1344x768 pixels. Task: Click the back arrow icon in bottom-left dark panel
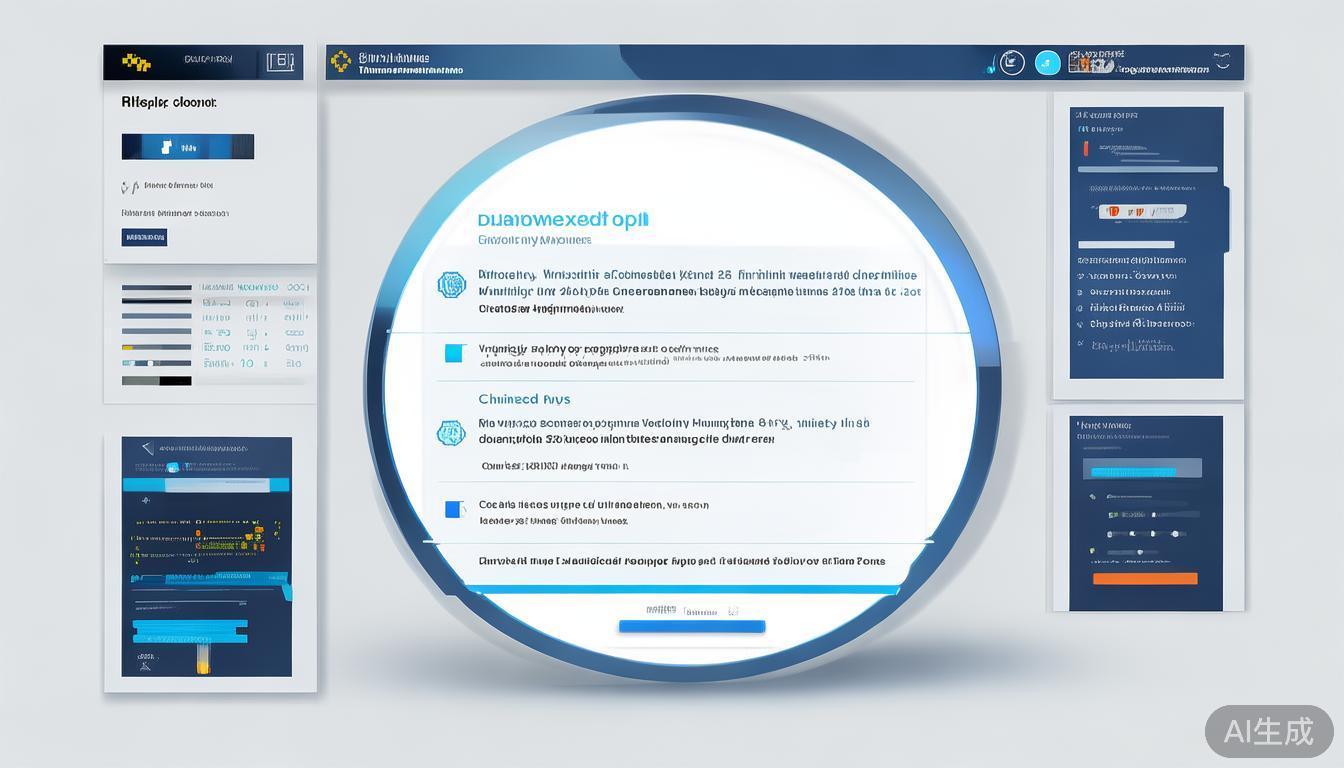[147, 449]
